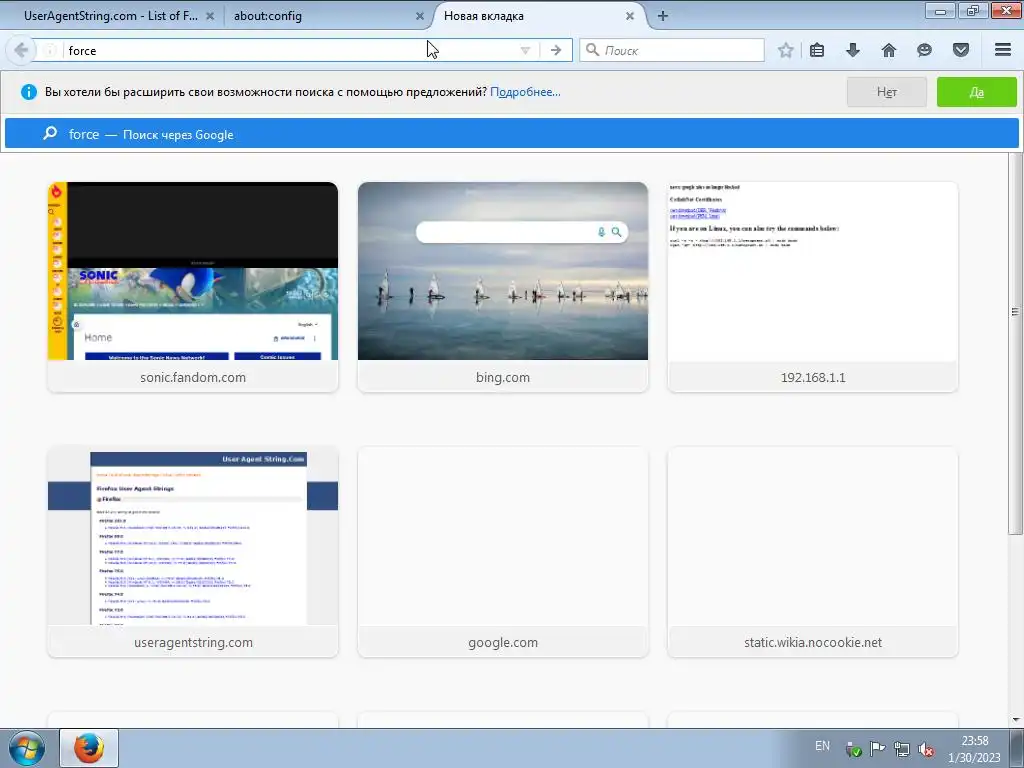1024x768 pixels.
Task: Click the site identity info icon in address bar
Action: point(50,50)
